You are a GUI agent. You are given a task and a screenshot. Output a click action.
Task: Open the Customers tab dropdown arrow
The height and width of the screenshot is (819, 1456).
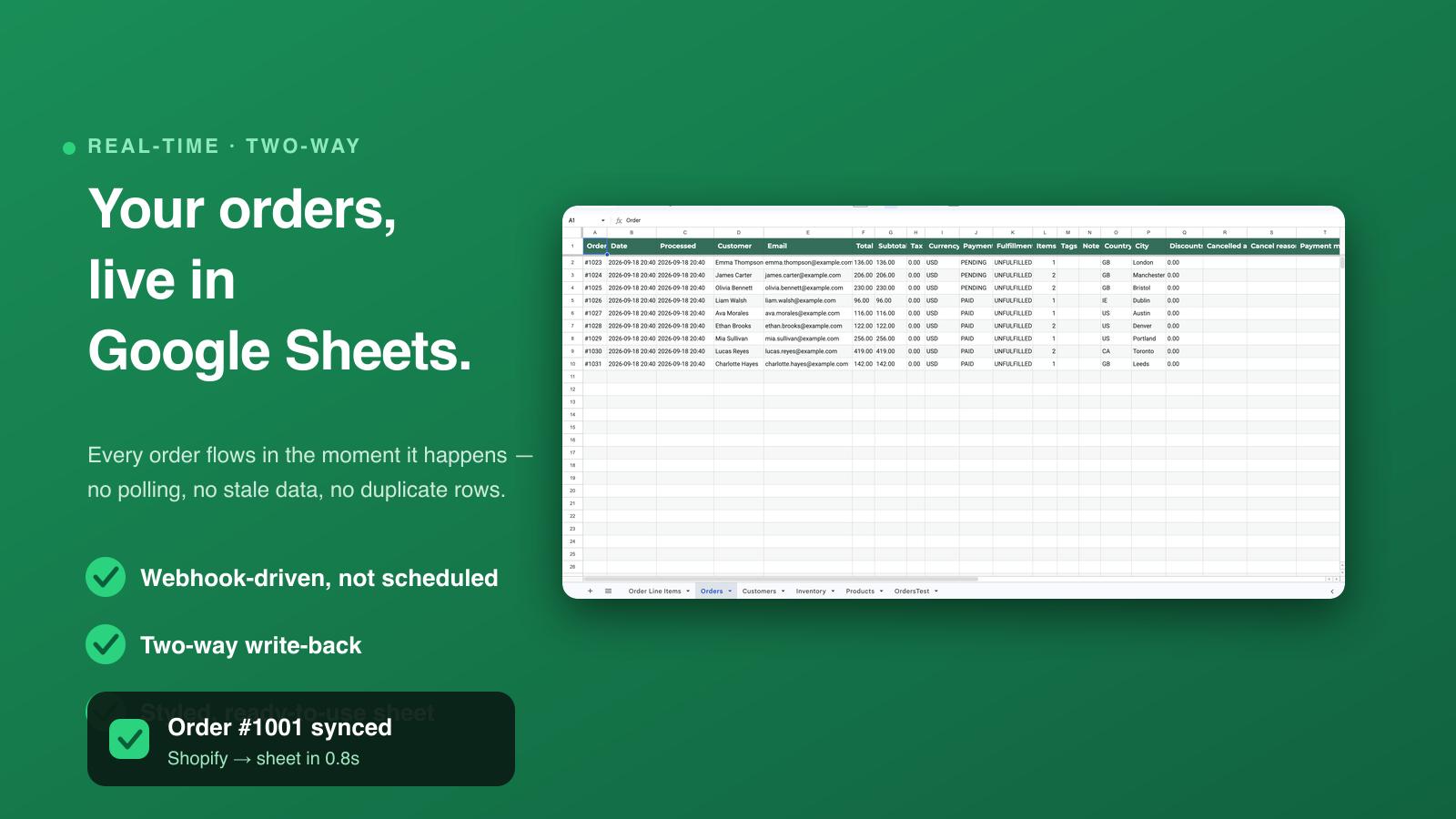click(x=783, y=591)
